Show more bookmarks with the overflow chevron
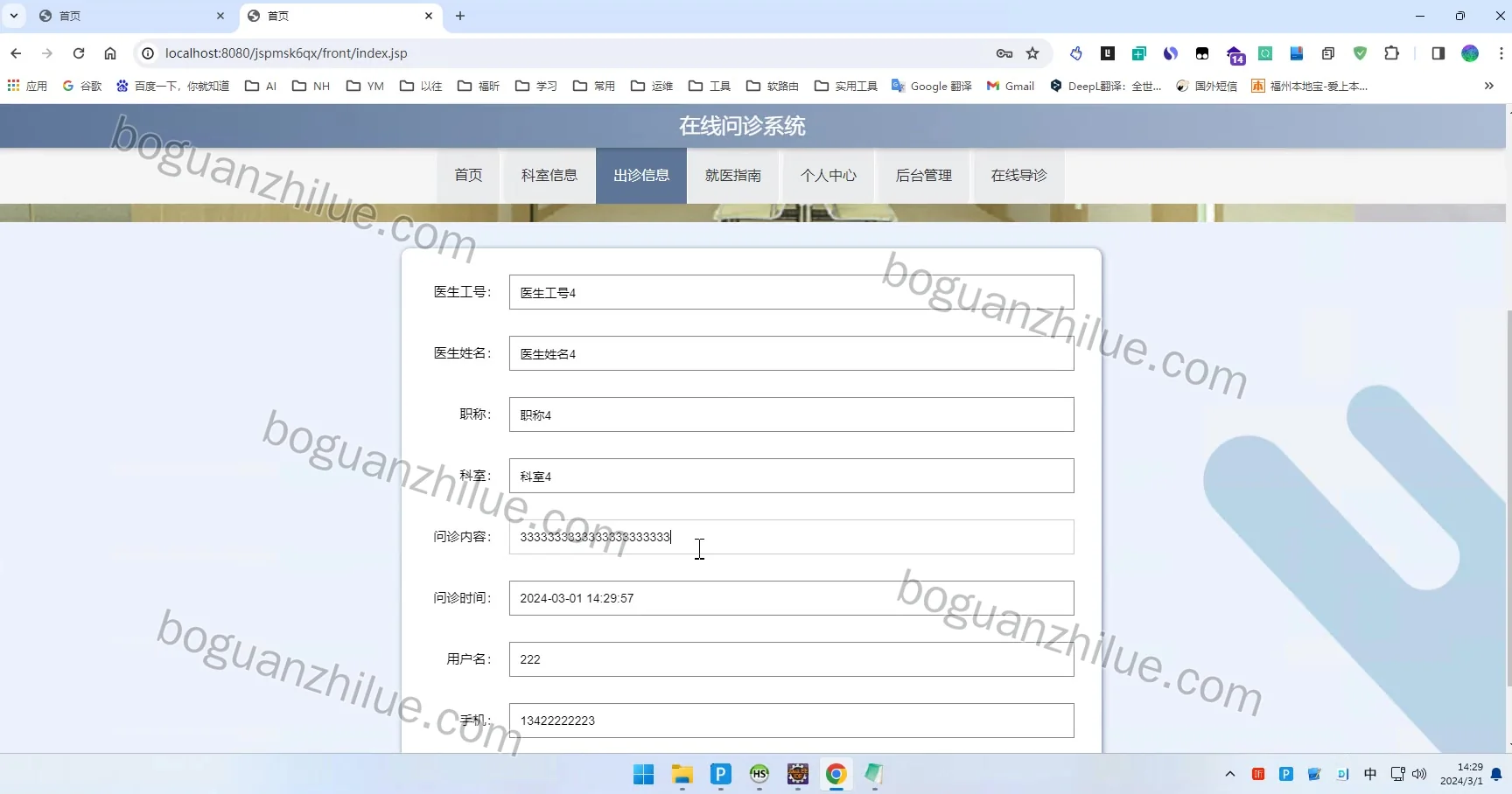Viewport: 1512px width, 794px height. tap(1489, 86)
